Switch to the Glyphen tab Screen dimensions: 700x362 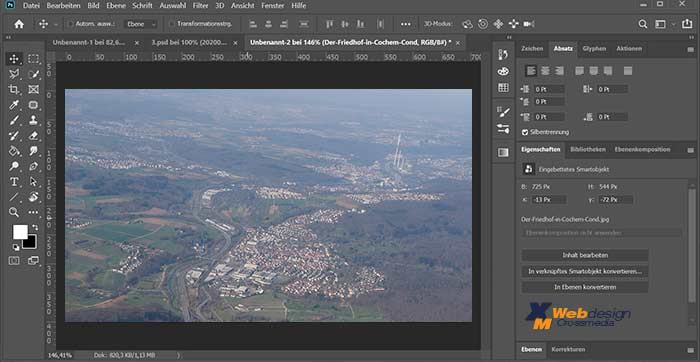pos(594,49)
